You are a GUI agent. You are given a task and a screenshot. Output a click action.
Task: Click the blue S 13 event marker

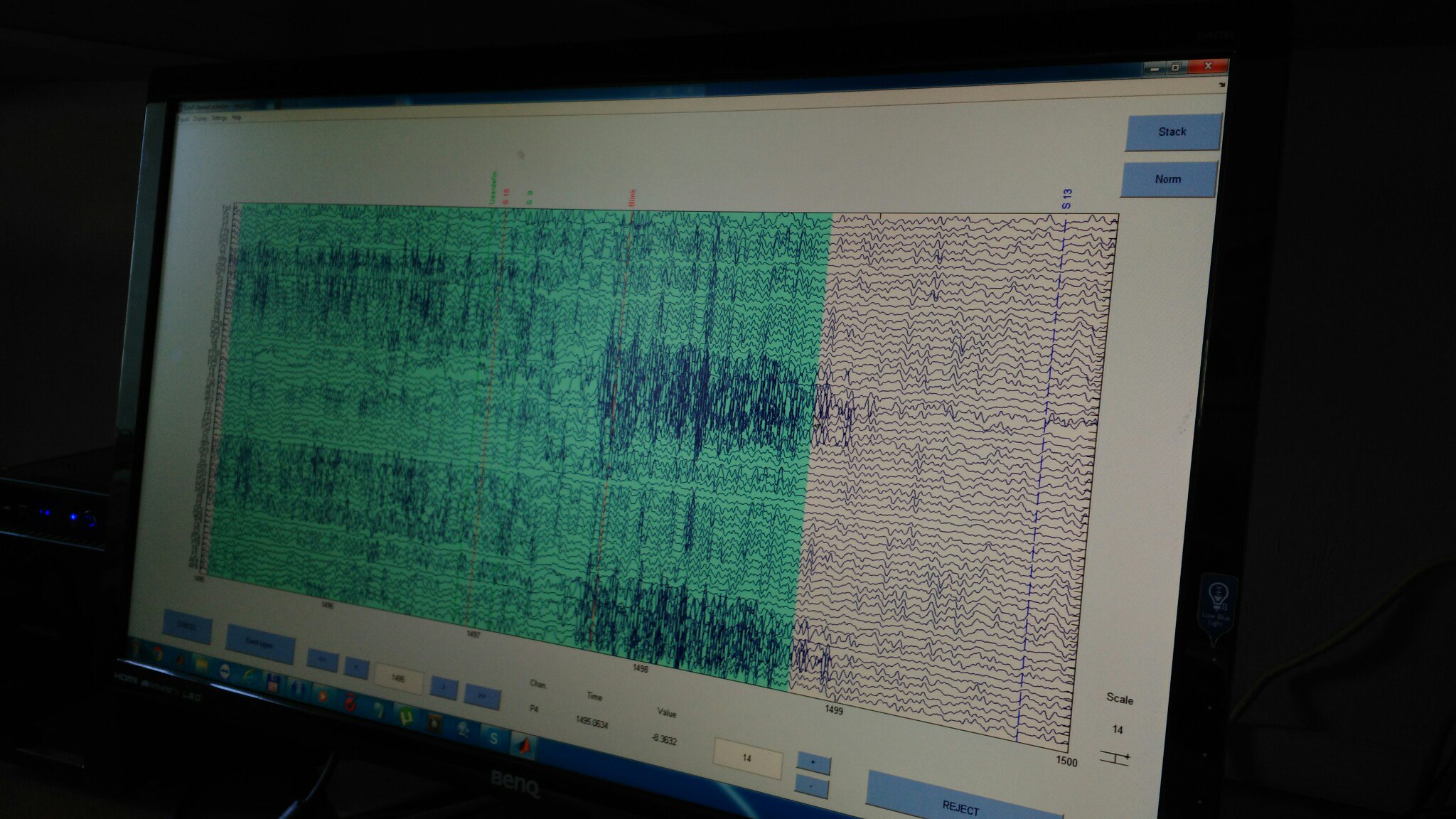[1066, 199]
